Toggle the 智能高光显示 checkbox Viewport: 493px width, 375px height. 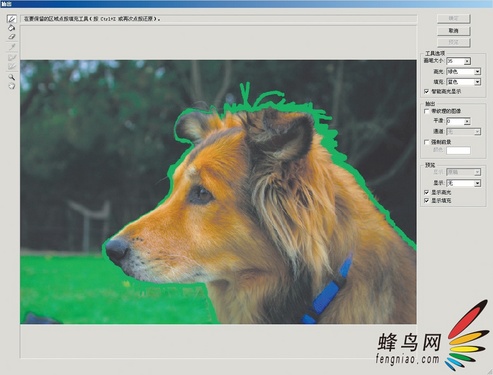pyautogui.click(x=426, y=91)
